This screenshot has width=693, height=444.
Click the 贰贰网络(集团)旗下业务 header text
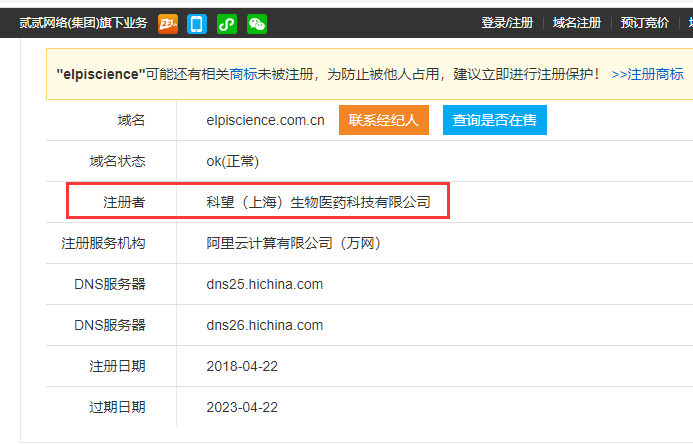point(83,23)
